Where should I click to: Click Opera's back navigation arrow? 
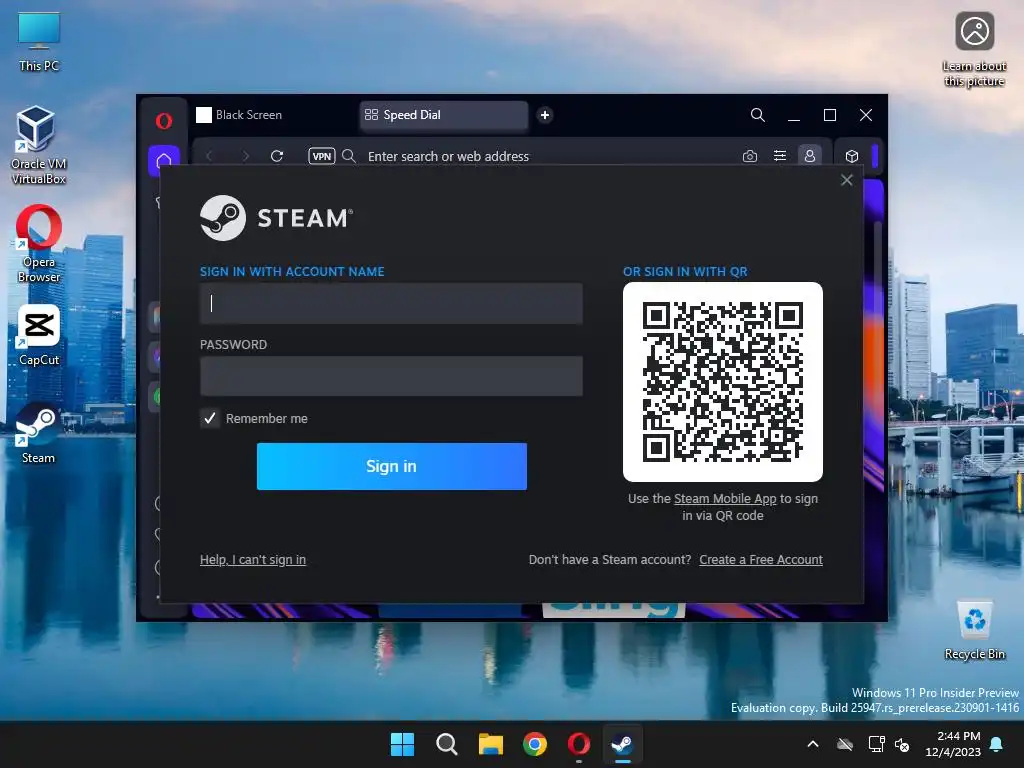[x=210, y=156]
